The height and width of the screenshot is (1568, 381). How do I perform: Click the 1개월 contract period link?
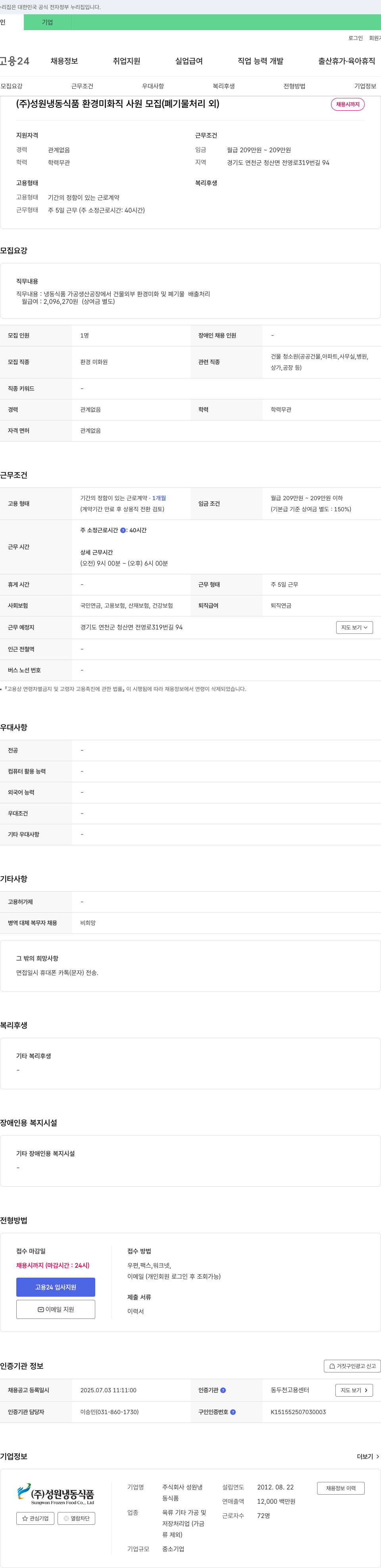[159, 498]
